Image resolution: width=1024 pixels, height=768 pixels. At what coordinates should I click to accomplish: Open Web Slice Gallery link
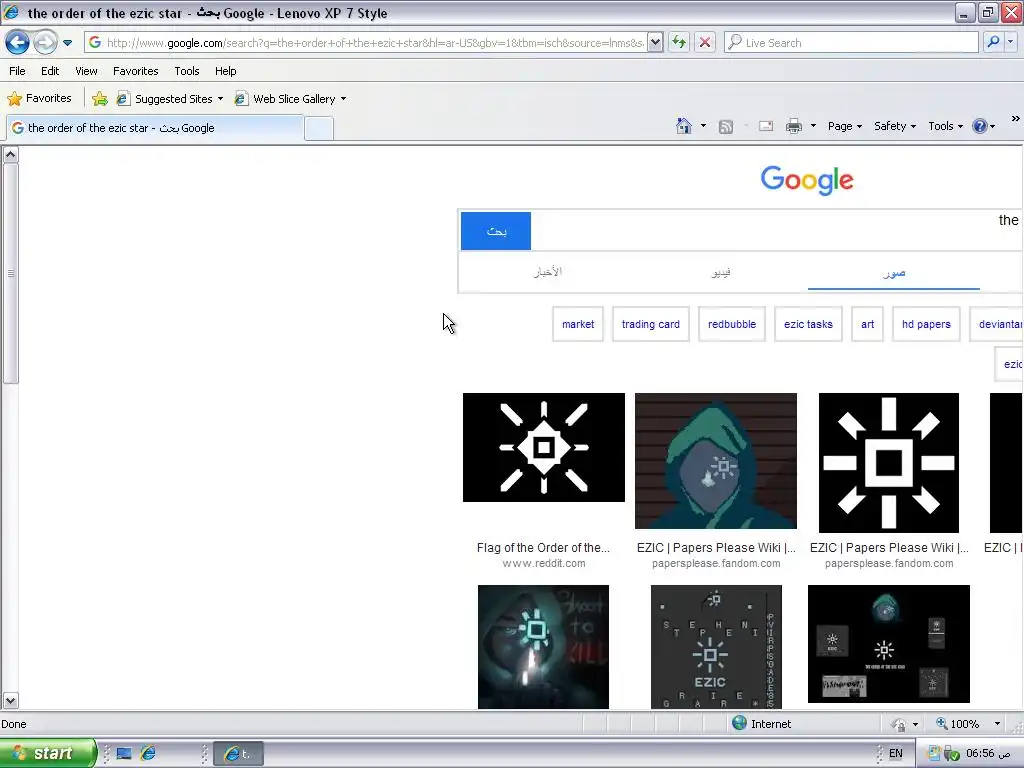pos(290,99)
